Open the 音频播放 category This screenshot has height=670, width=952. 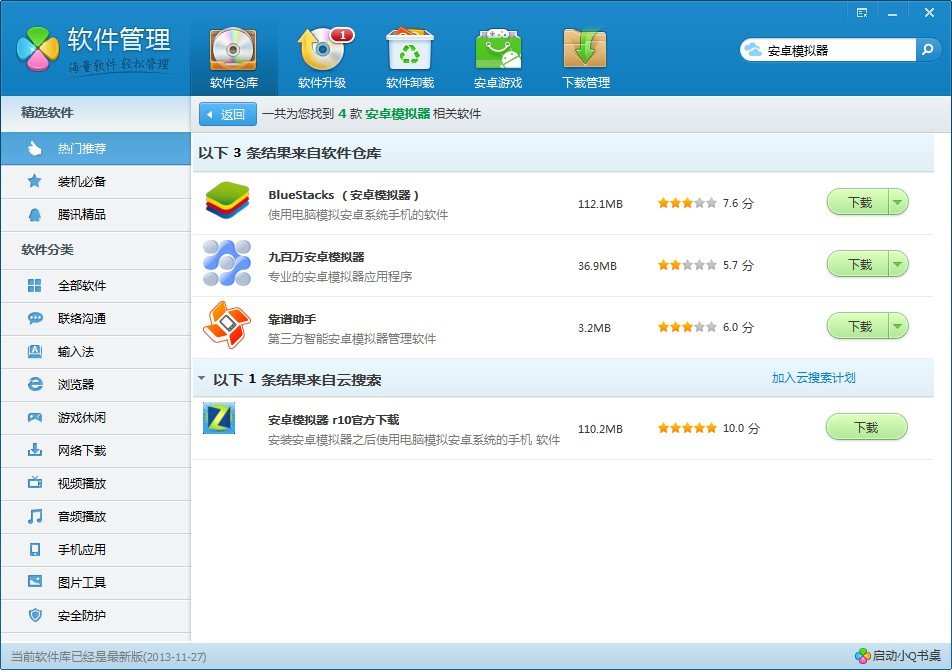click(95, 516)
